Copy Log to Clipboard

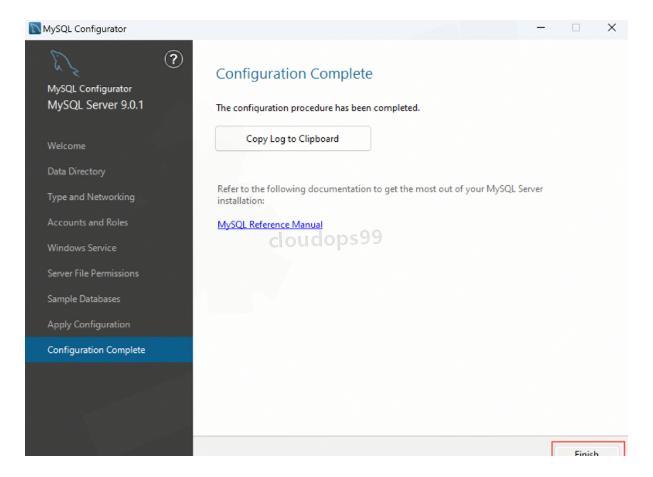click(x=293, y=138)
